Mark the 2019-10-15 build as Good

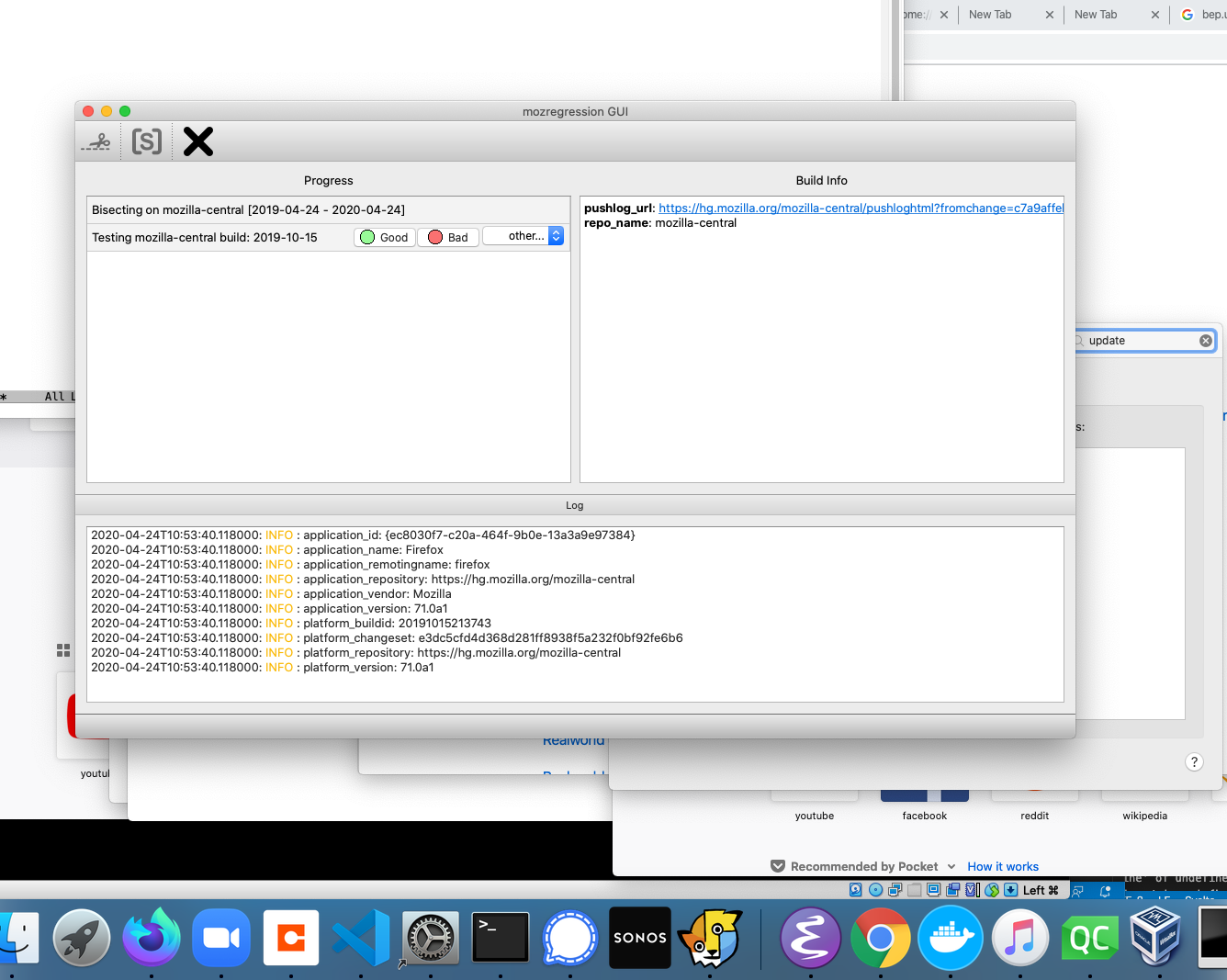point(384,237)
